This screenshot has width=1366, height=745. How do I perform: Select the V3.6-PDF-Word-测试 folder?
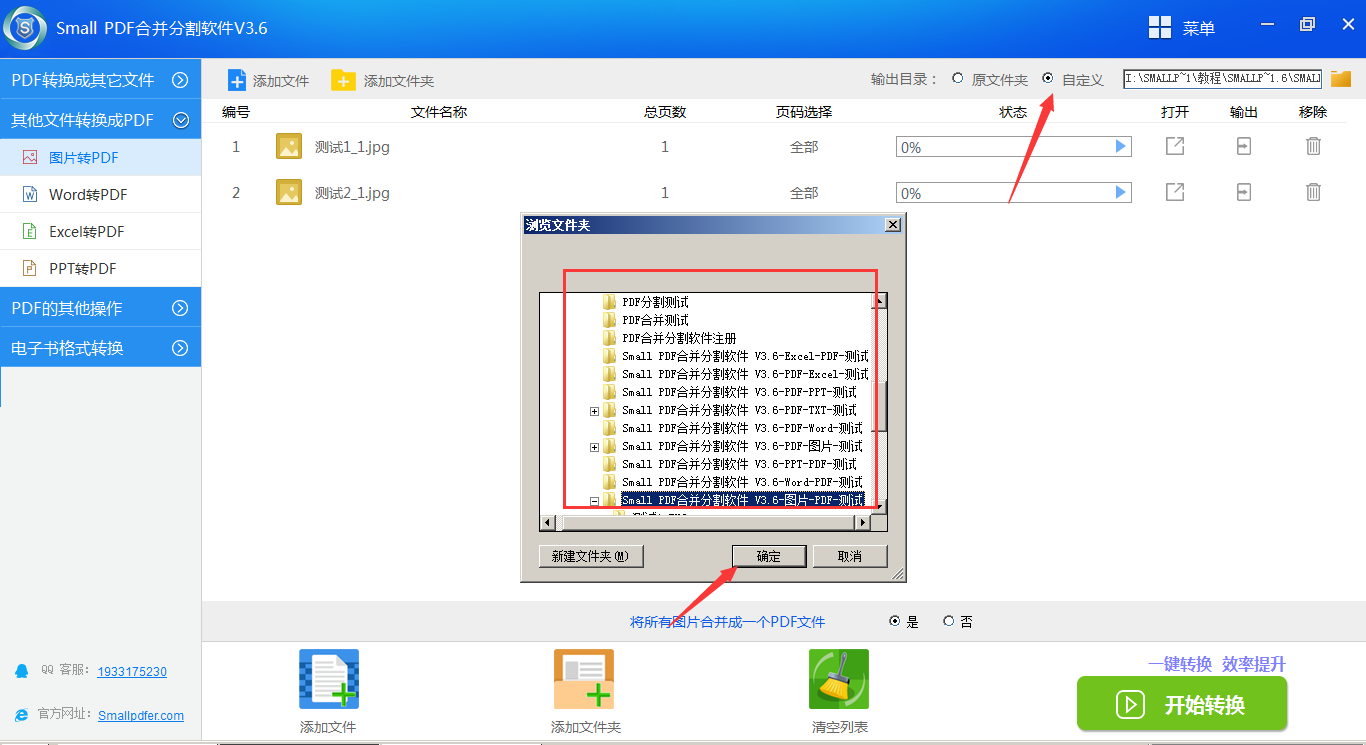[x=742, y=428]
